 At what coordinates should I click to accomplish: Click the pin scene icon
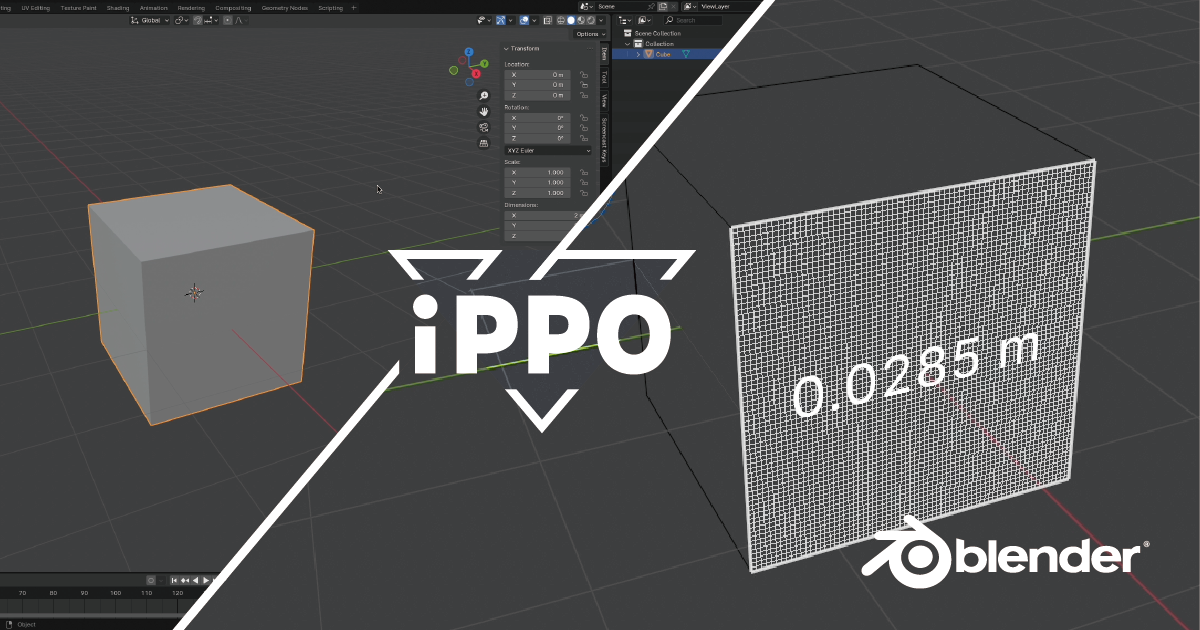pyautogui.click(x=651, y=7)
